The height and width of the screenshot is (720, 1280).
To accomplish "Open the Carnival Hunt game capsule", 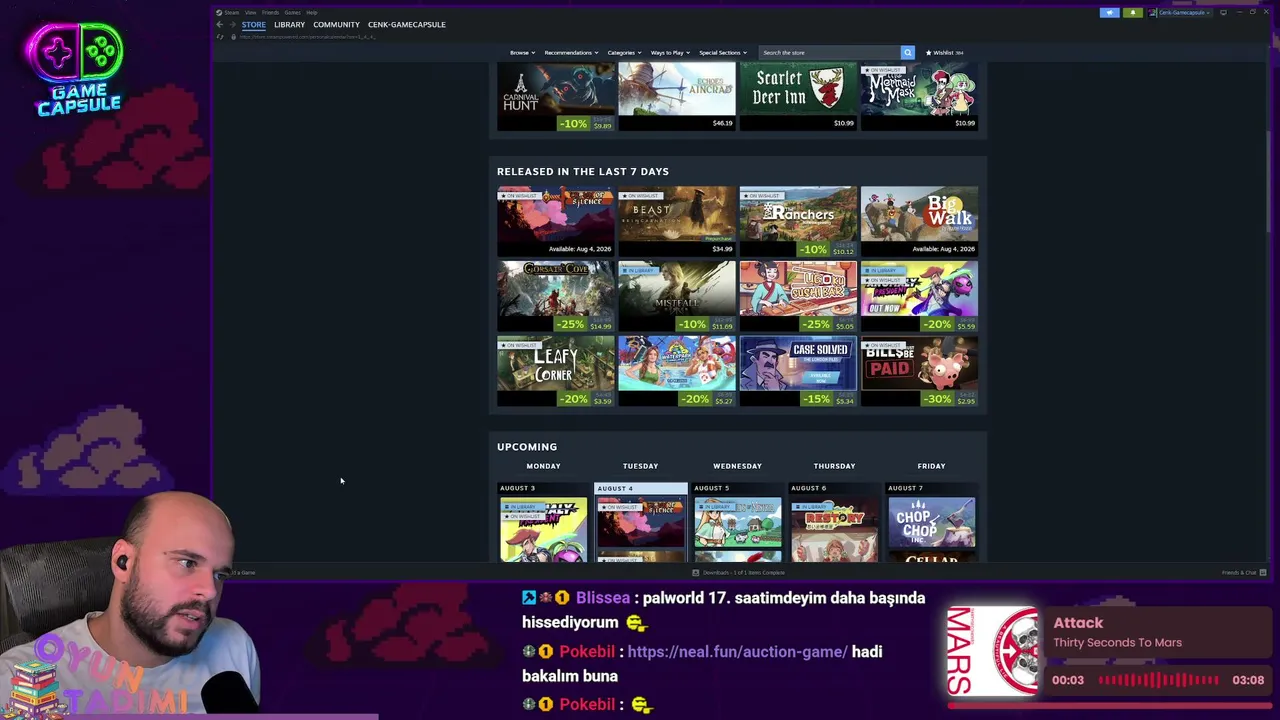I will pyautogui.click(x=556, y=96).
